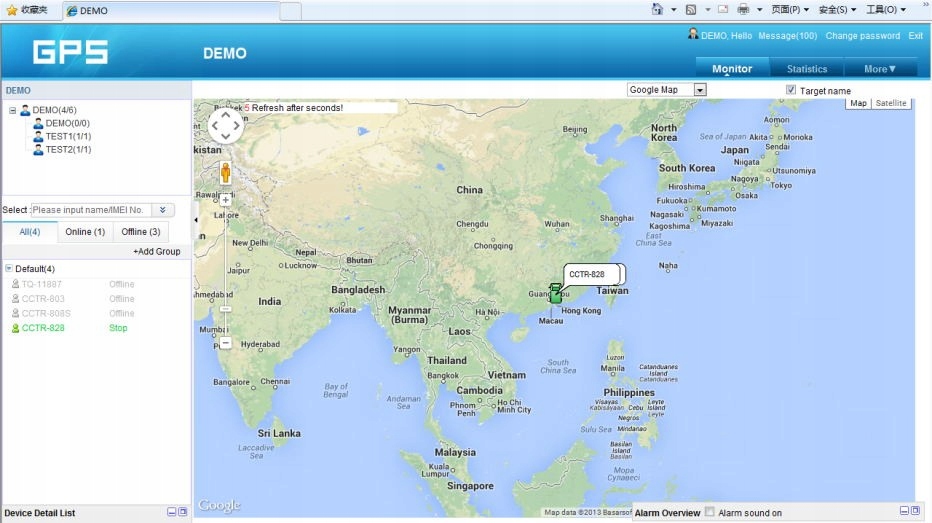Zoom in with the map plus button

[x=225, y=200]
